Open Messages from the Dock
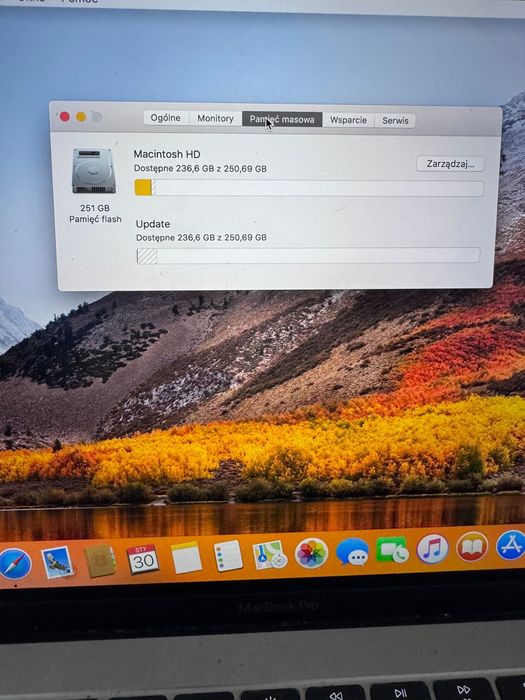 coord(352,552)
